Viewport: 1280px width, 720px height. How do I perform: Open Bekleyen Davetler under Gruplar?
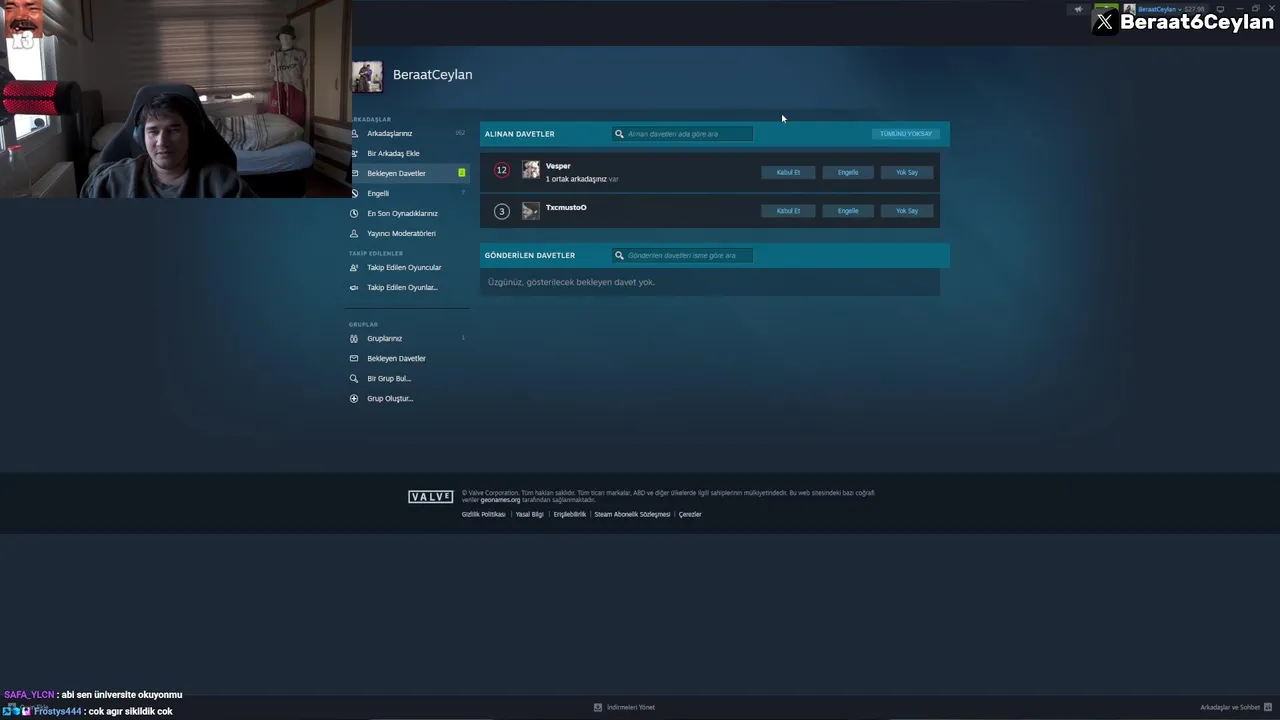396,358
